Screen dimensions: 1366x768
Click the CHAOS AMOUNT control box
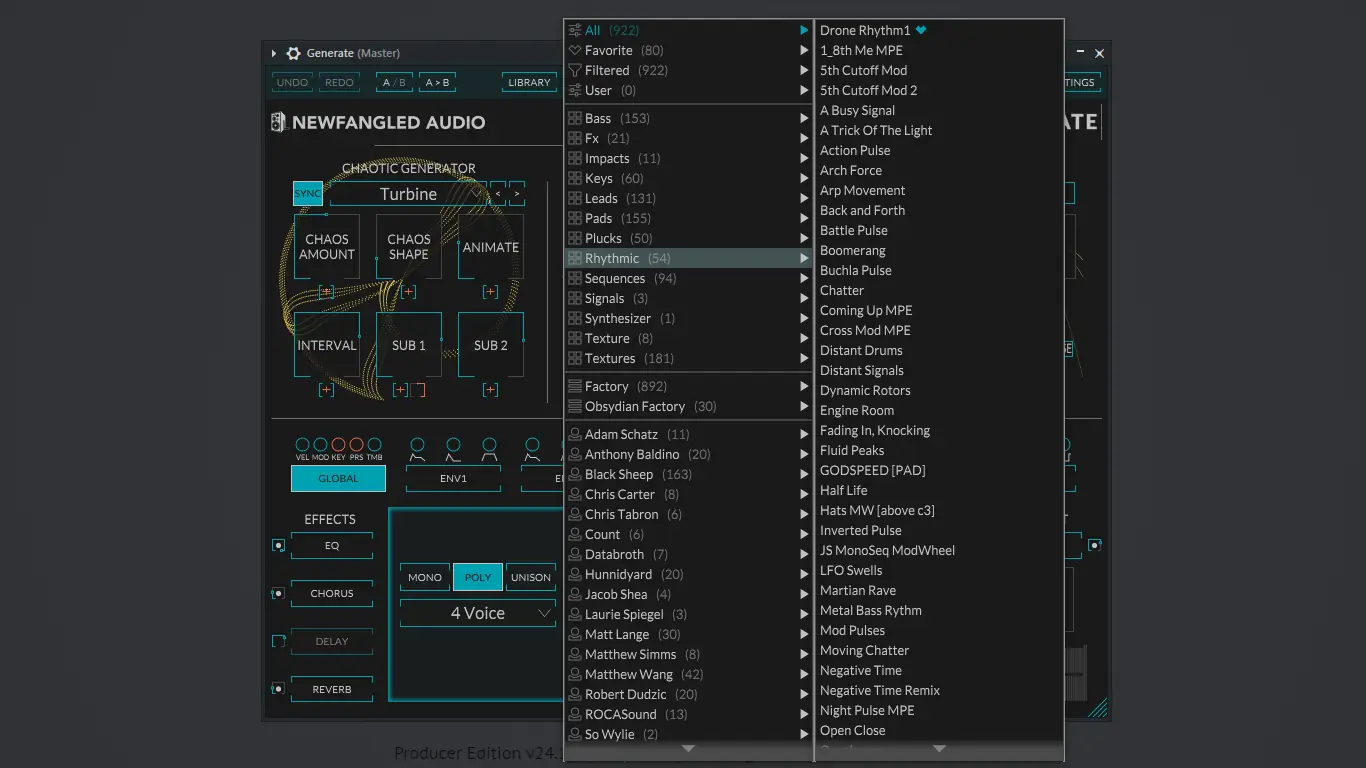[x=327, y=247]
